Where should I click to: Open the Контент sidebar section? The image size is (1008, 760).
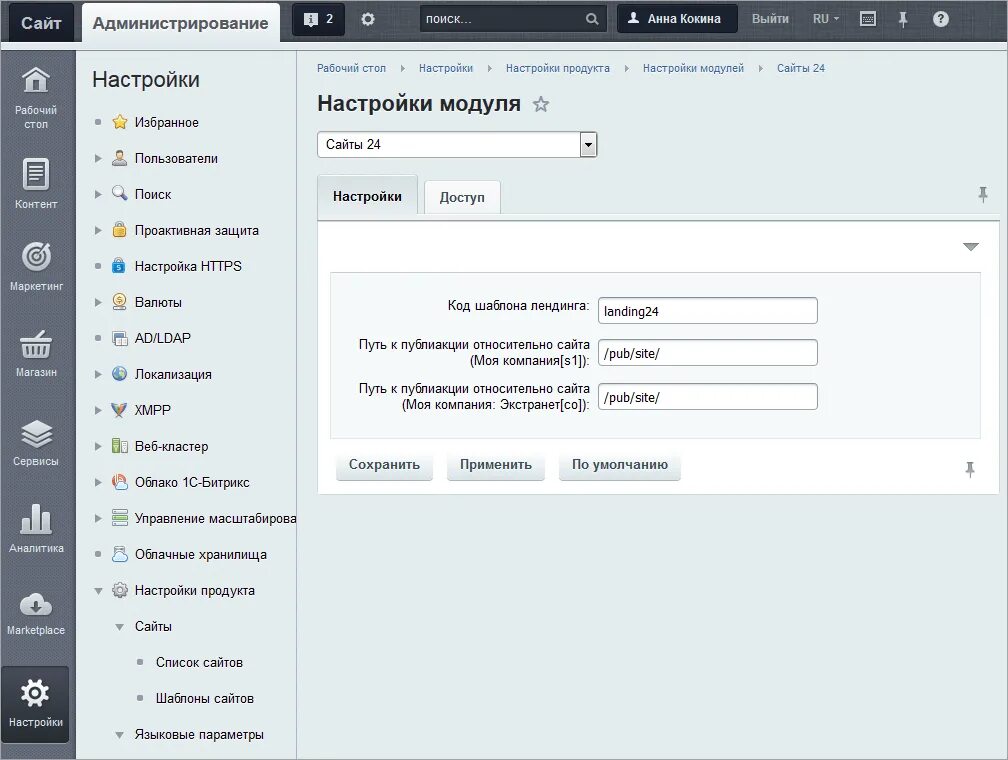pyautogui.click(x=36, y=184)
